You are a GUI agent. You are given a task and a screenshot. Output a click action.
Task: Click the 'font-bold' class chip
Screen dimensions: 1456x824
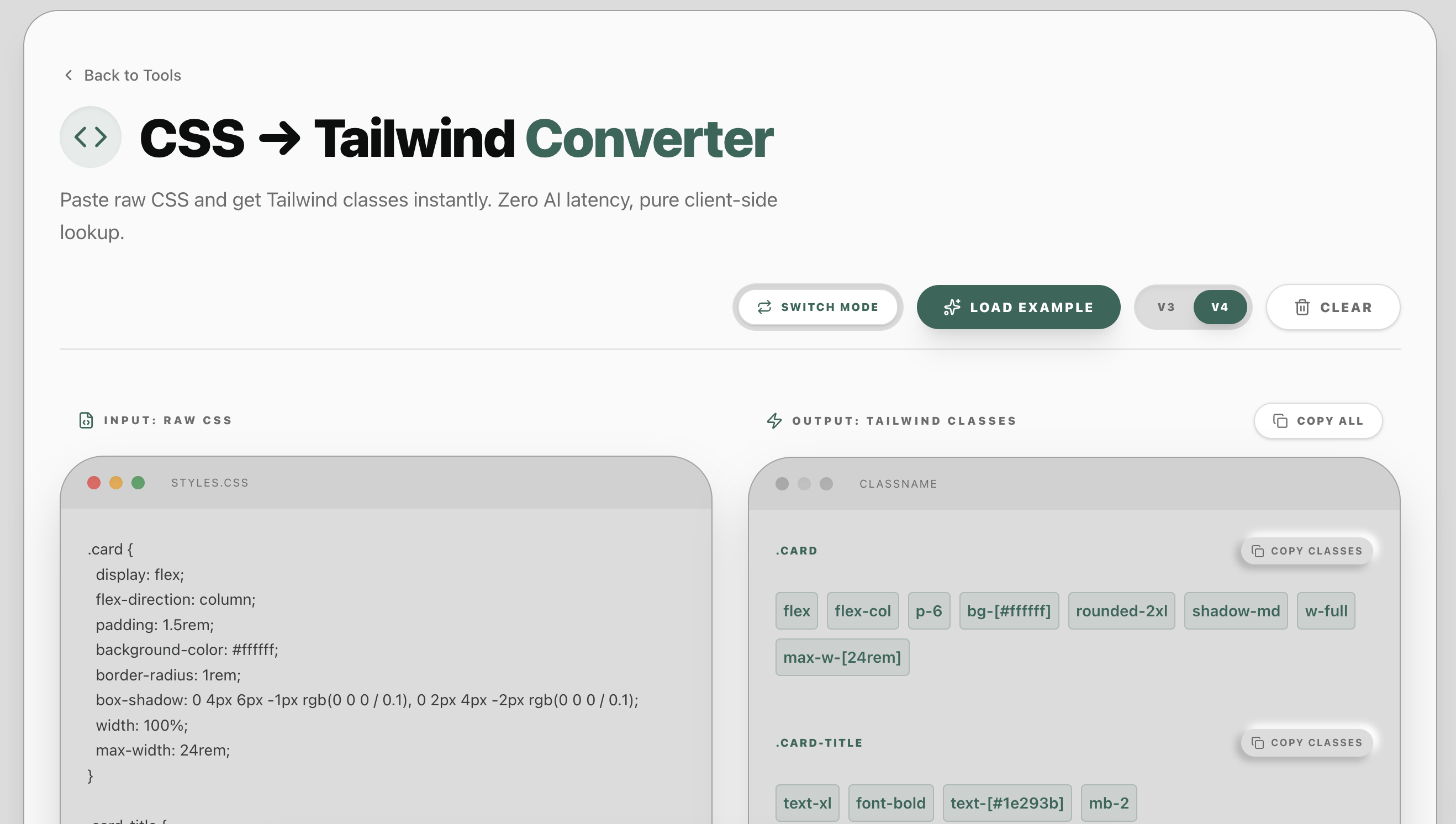click(891, 803)
